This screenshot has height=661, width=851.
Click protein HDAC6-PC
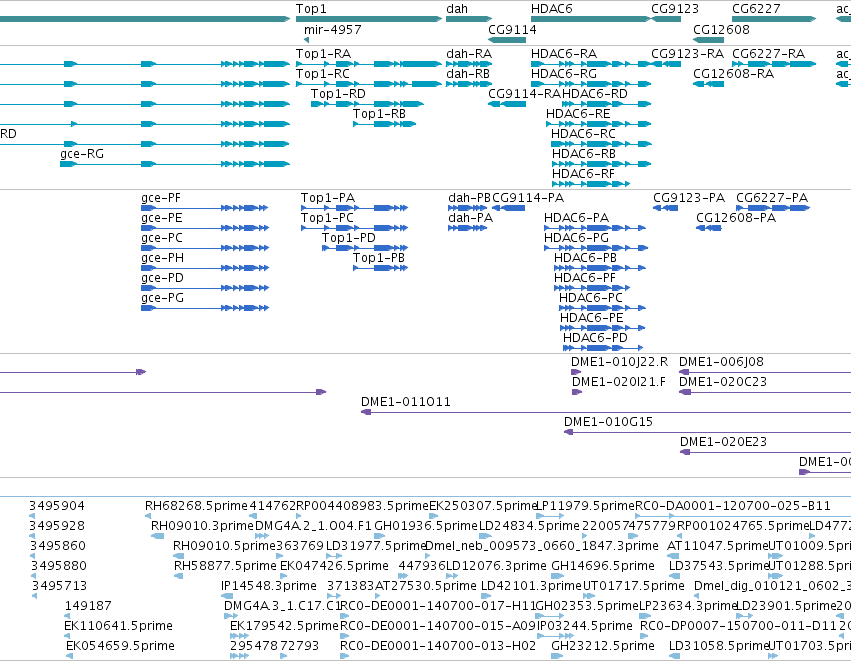point(602,308)
